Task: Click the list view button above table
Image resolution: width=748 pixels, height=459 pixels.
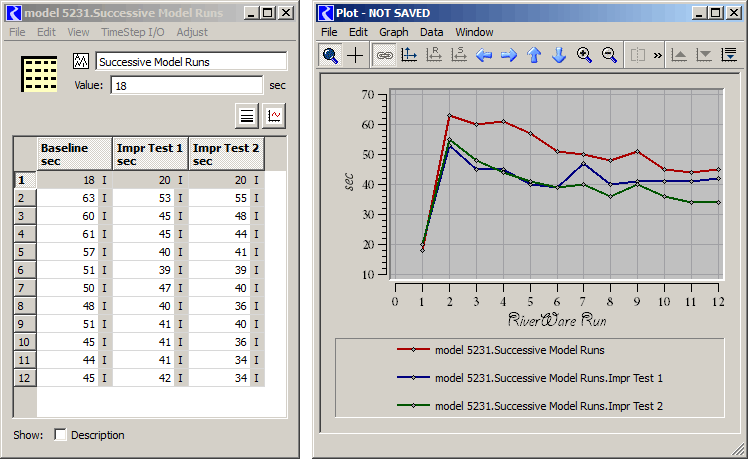Action: click(x=247, y=116)
